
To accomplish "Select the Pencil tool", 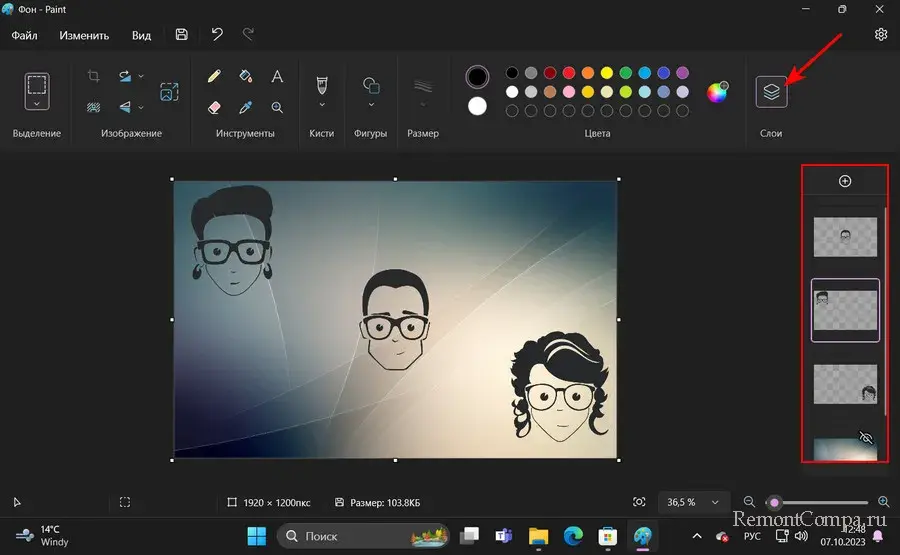I will pyautogui.click(x=214, y=77).
